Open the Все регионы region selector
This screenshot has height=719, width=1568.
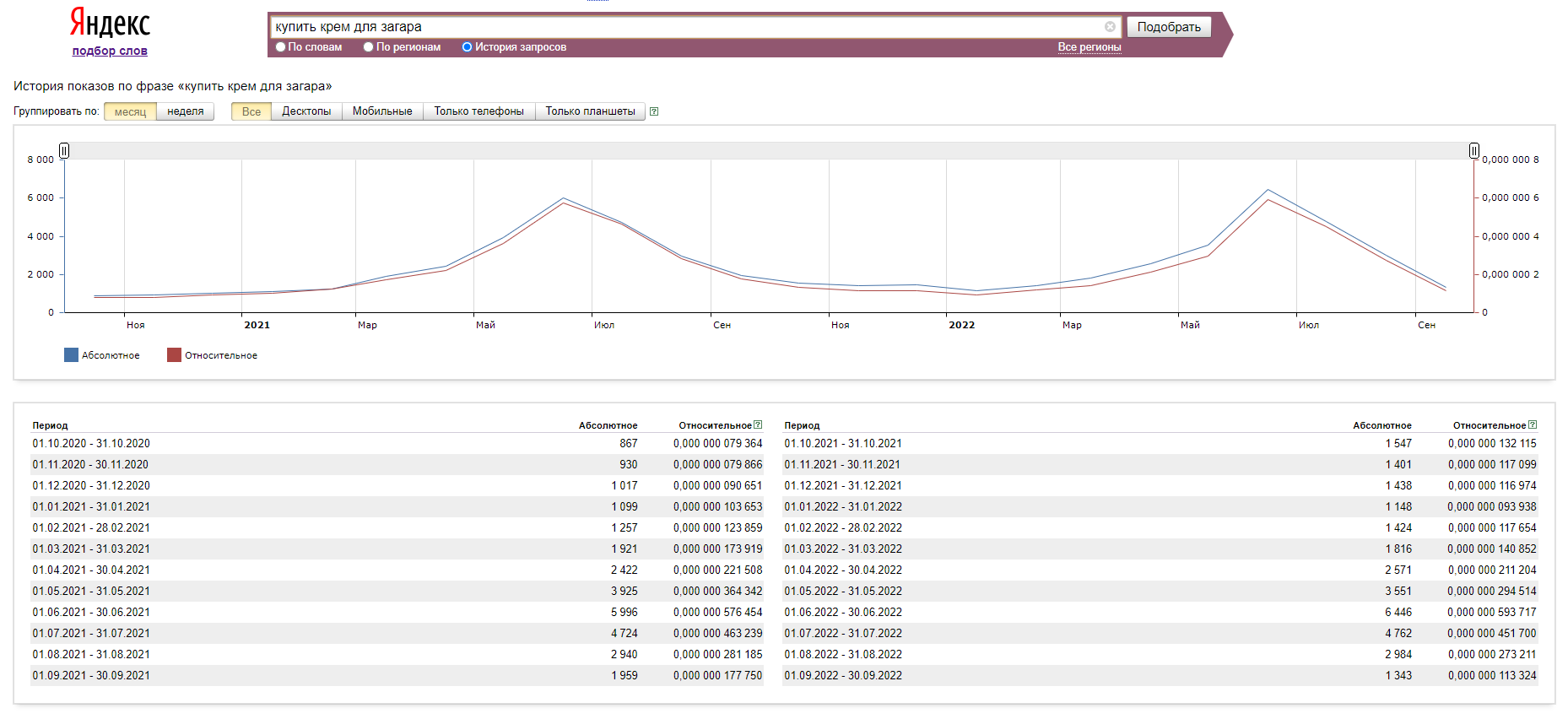coord(1089,47)
